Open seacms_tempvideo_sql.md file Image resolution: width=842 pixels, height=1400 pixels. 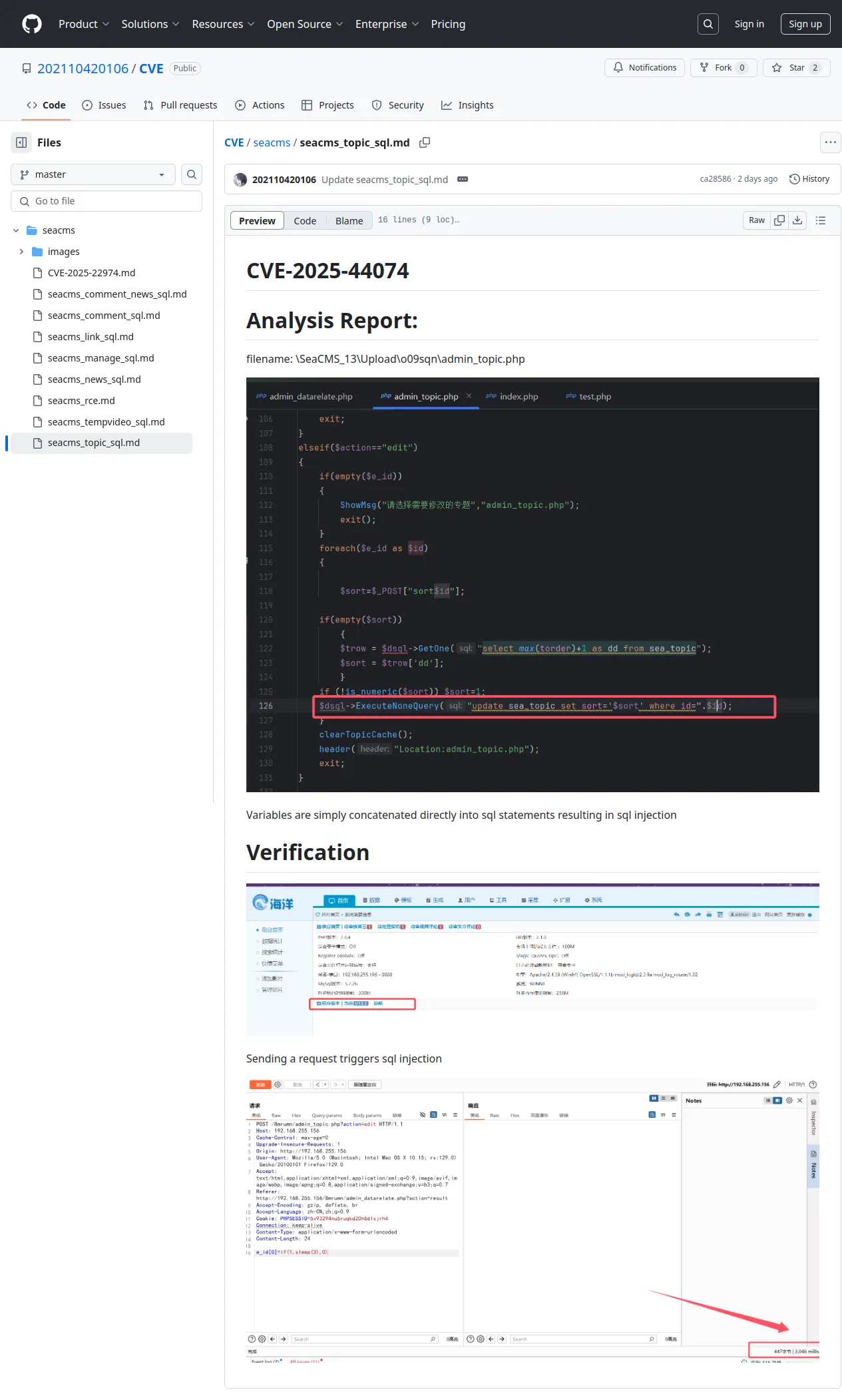pos(106,422)
